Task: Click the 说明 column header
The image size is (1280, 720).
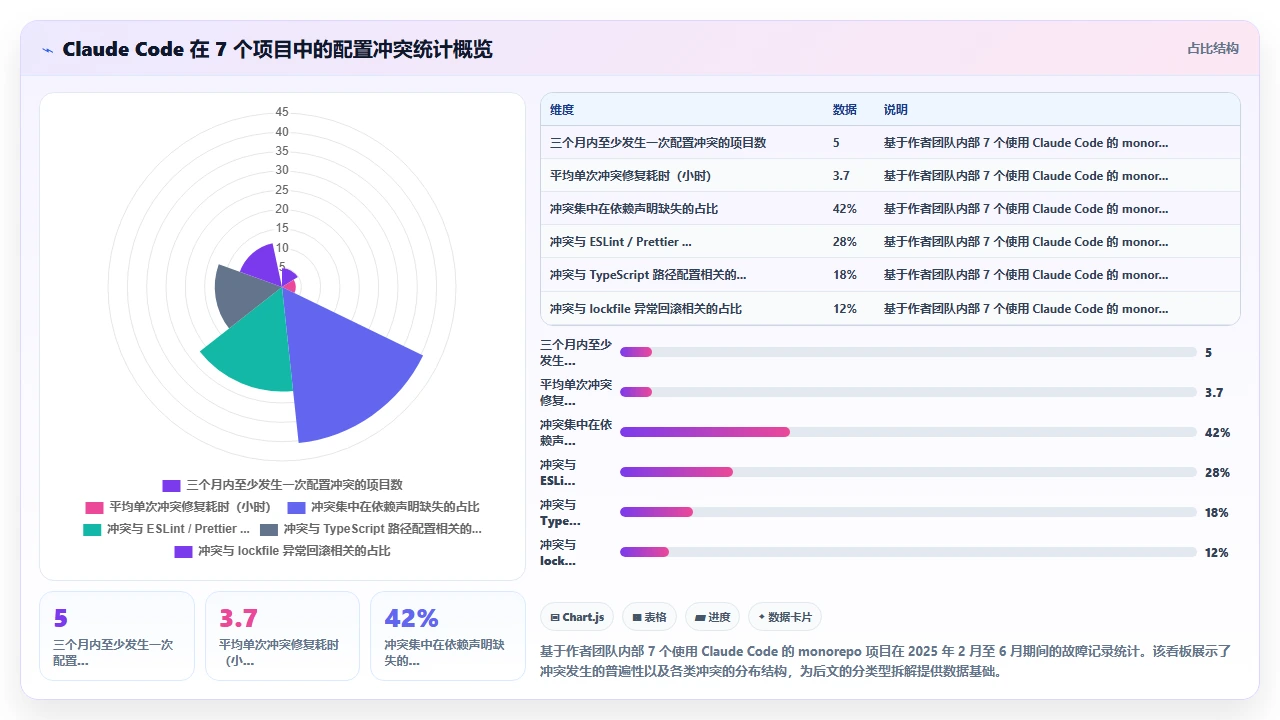Action: tap(896, 110)
